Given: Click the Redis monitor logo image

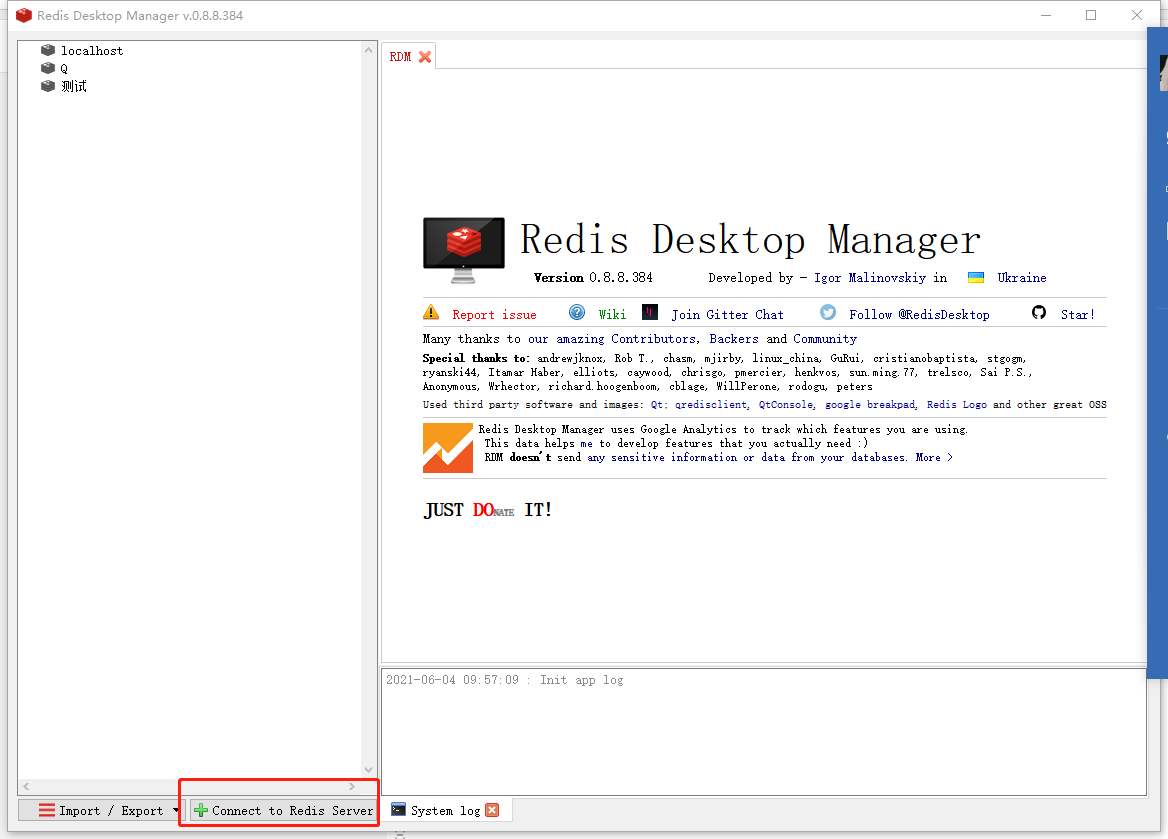Looking at the screenshot, I should pos(464,244).
